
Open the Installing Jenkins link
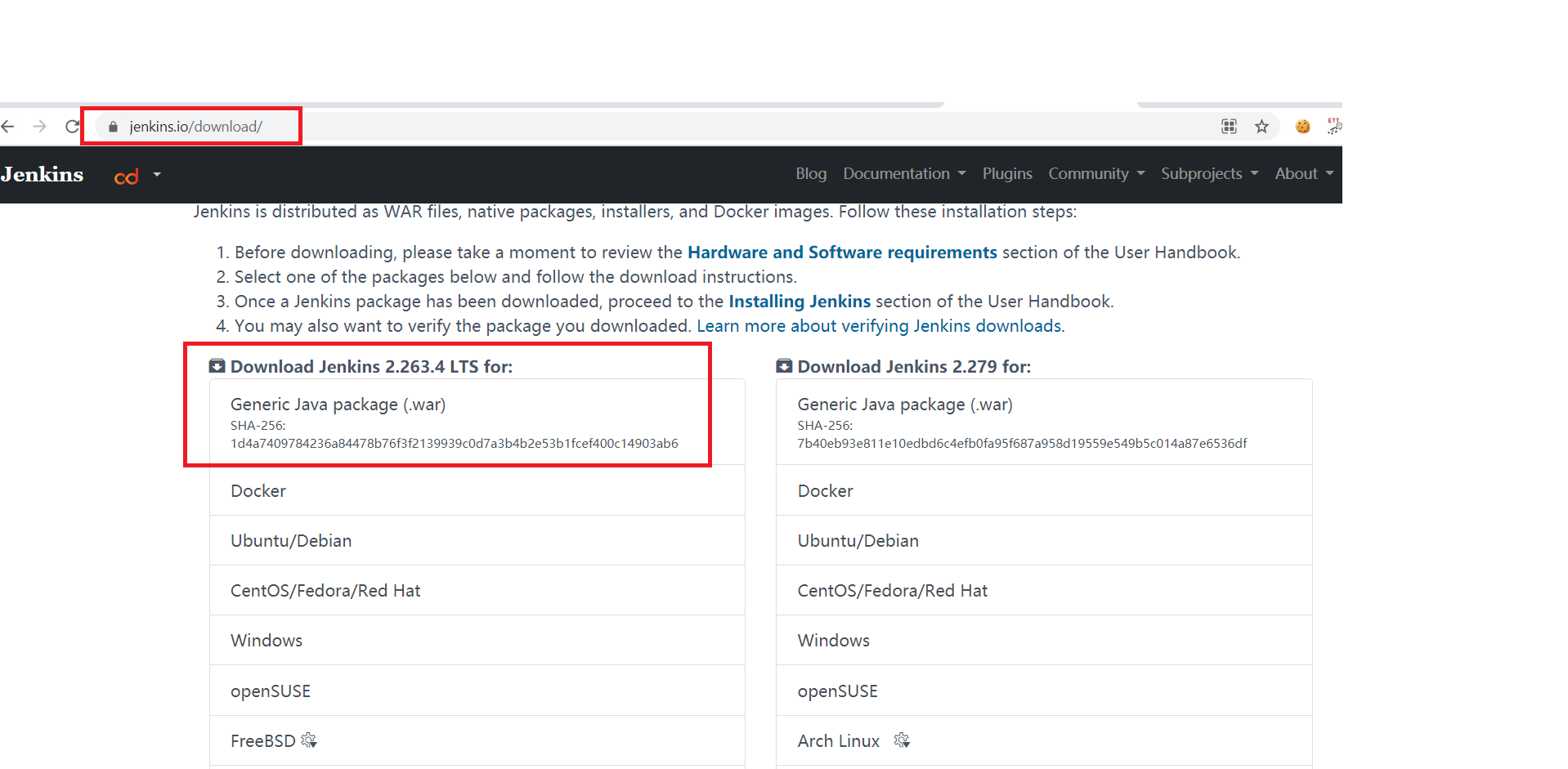pyautogui.click(x=800, y=302)
